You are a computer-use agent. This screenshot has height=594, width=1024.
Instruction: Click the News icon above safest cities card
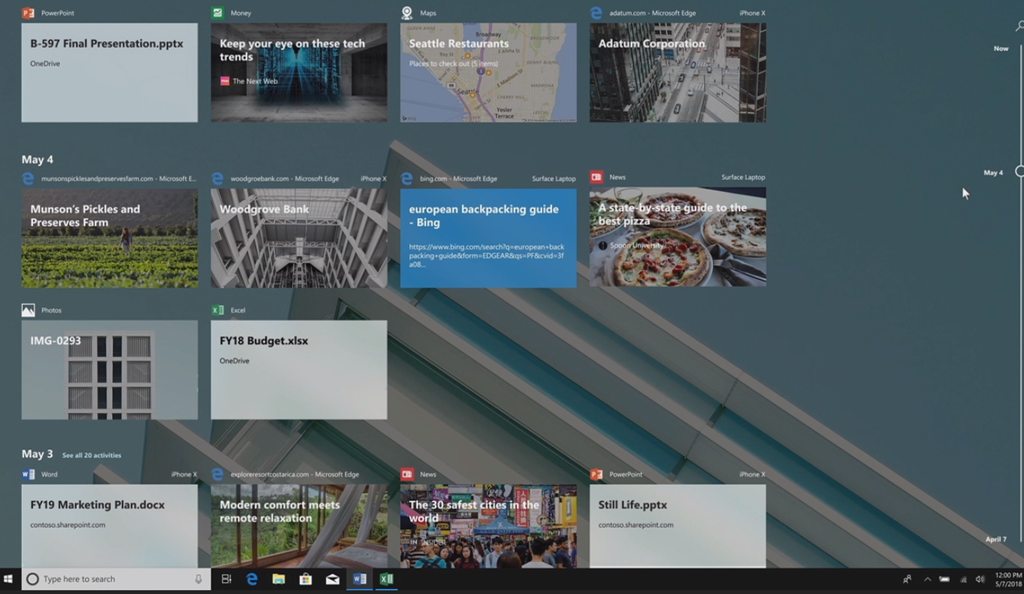click(407, 474)
